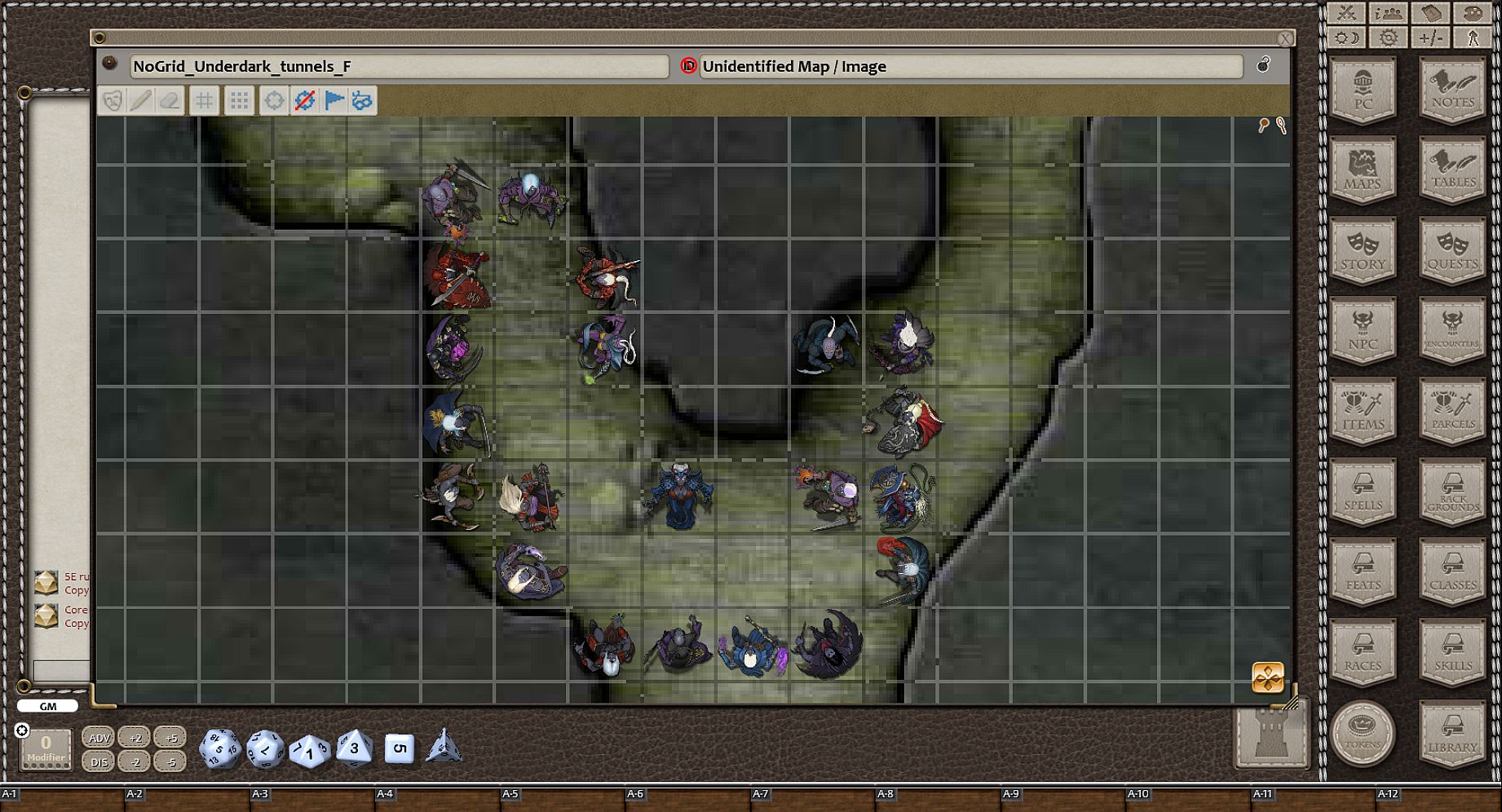The height and width of the screenshot is (812, 1502).
Task: Open the NPC sidebar button
Action: 1363,332
